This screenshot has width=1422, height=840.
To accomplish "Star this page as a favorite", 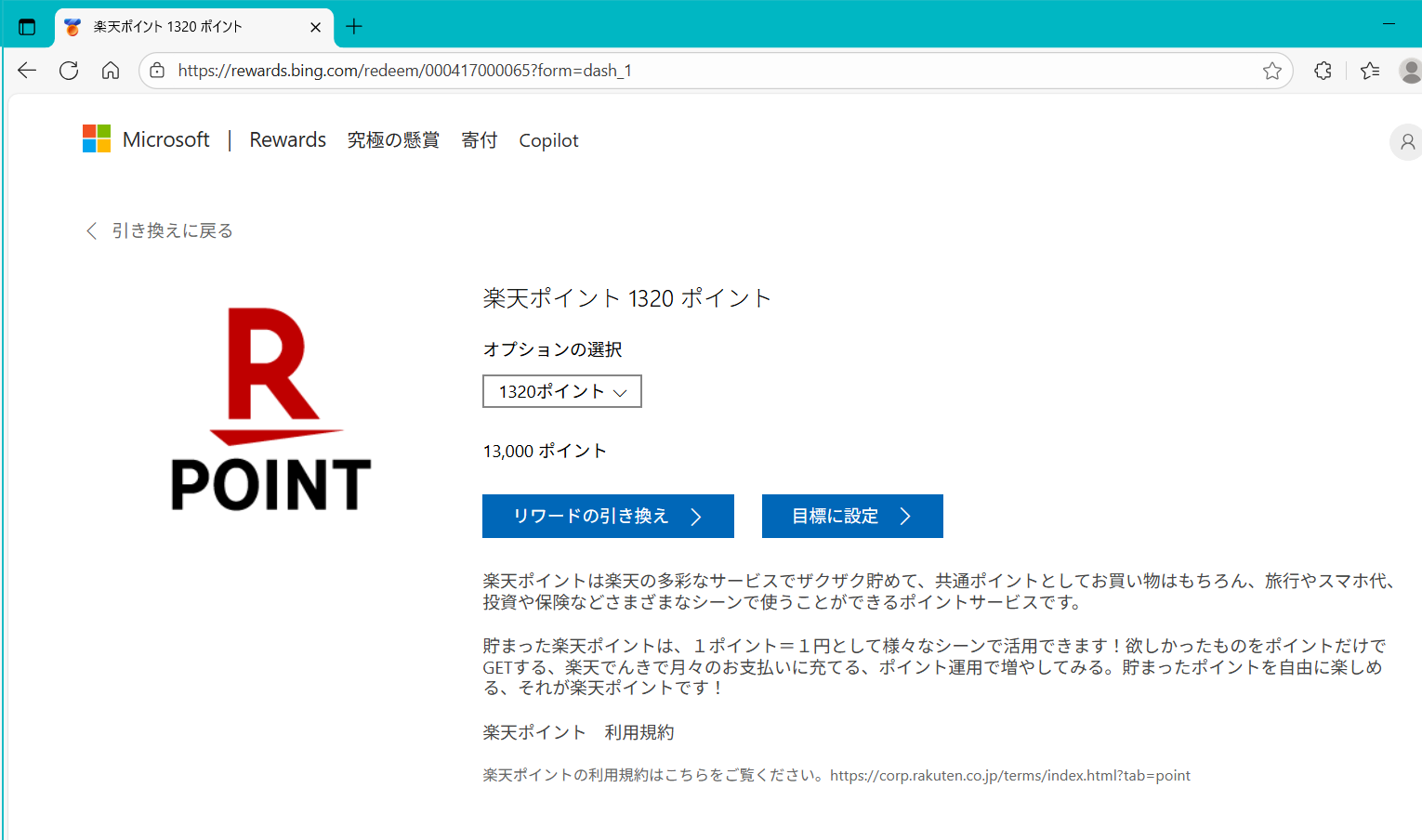I will pyautogui.click(x=1271, y=71).
